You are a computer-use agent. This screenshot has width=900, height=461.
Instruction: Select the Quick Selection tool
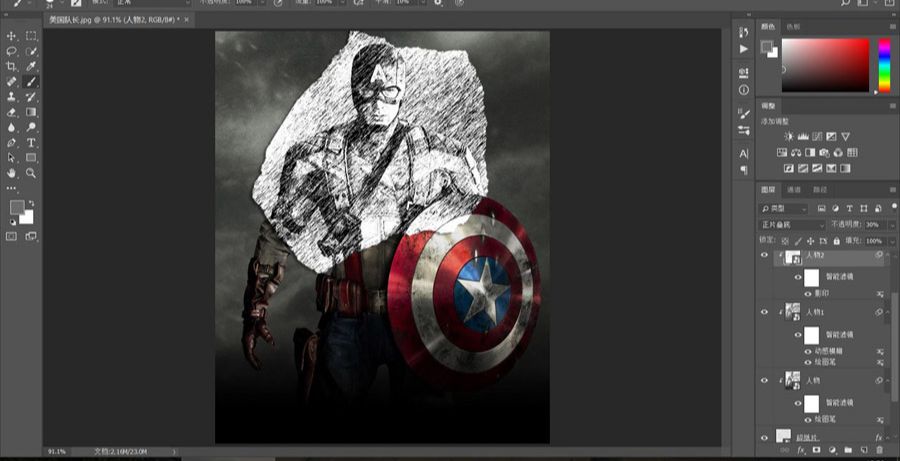tap(31, 51)
